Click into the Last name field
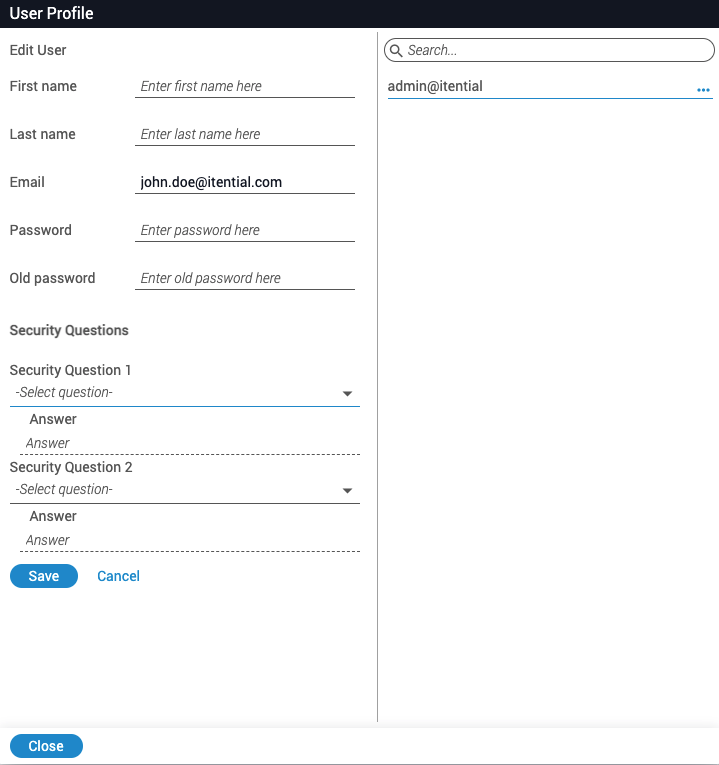 coord(245,135)
